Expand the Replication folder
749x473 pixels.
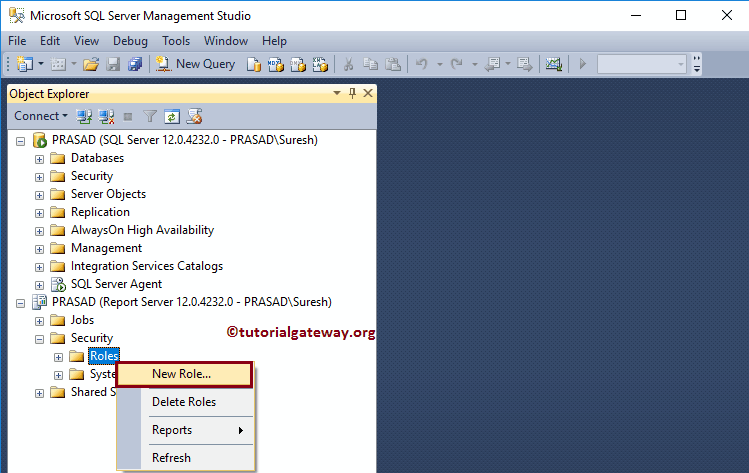coord(40,213)
